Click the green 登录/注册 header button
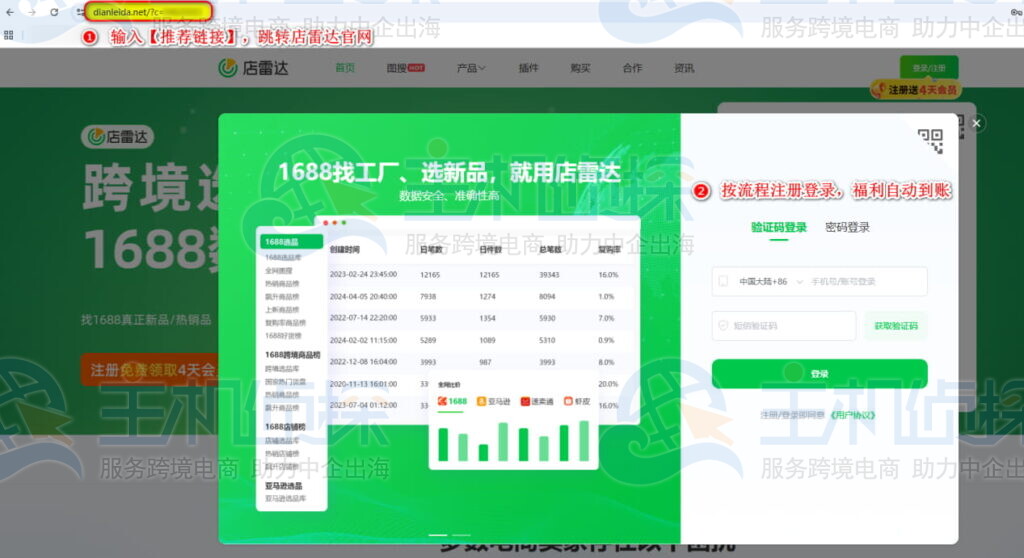The image size is (1024, 558). 929,68
